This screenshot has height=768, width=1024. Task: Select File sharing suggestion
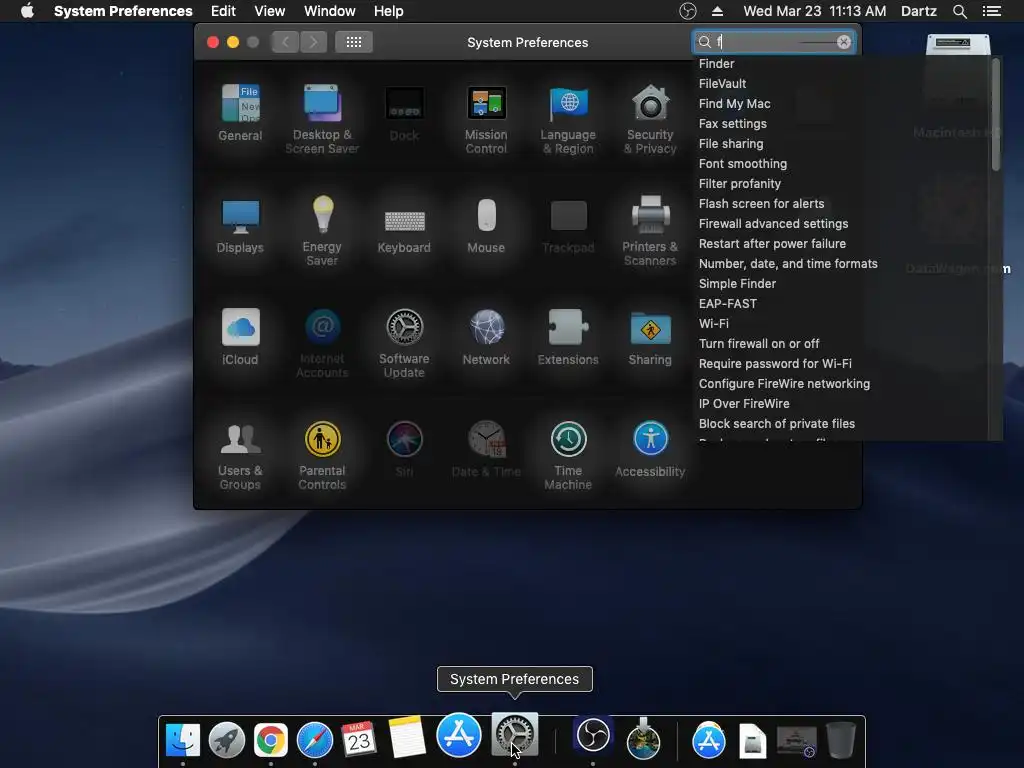731,144
